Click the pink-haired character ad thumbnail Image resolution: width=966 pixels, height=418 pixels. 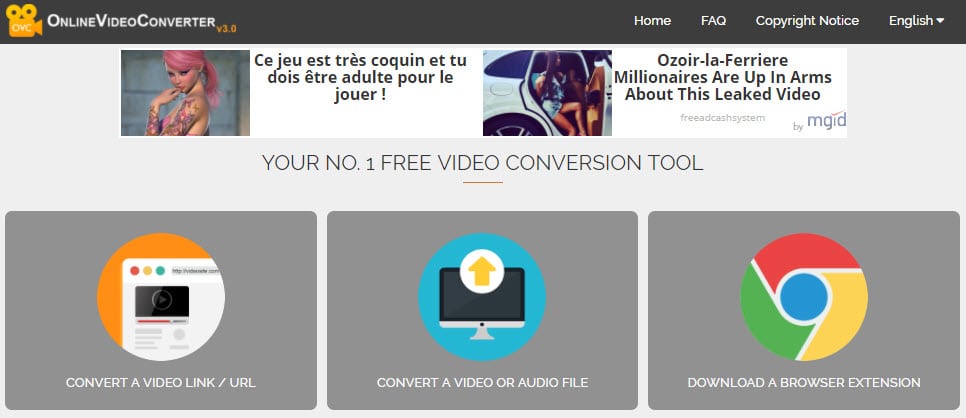point(185,93)
